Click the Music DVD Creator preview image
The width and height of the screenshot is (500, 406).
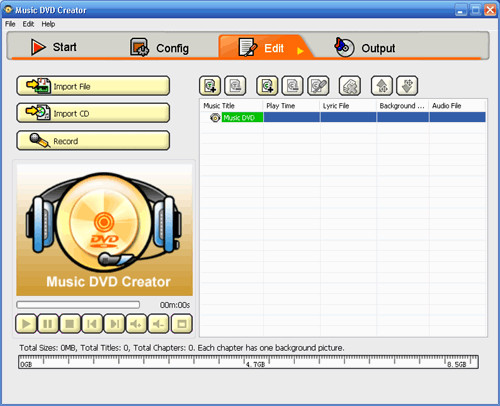tap(104, 230)
